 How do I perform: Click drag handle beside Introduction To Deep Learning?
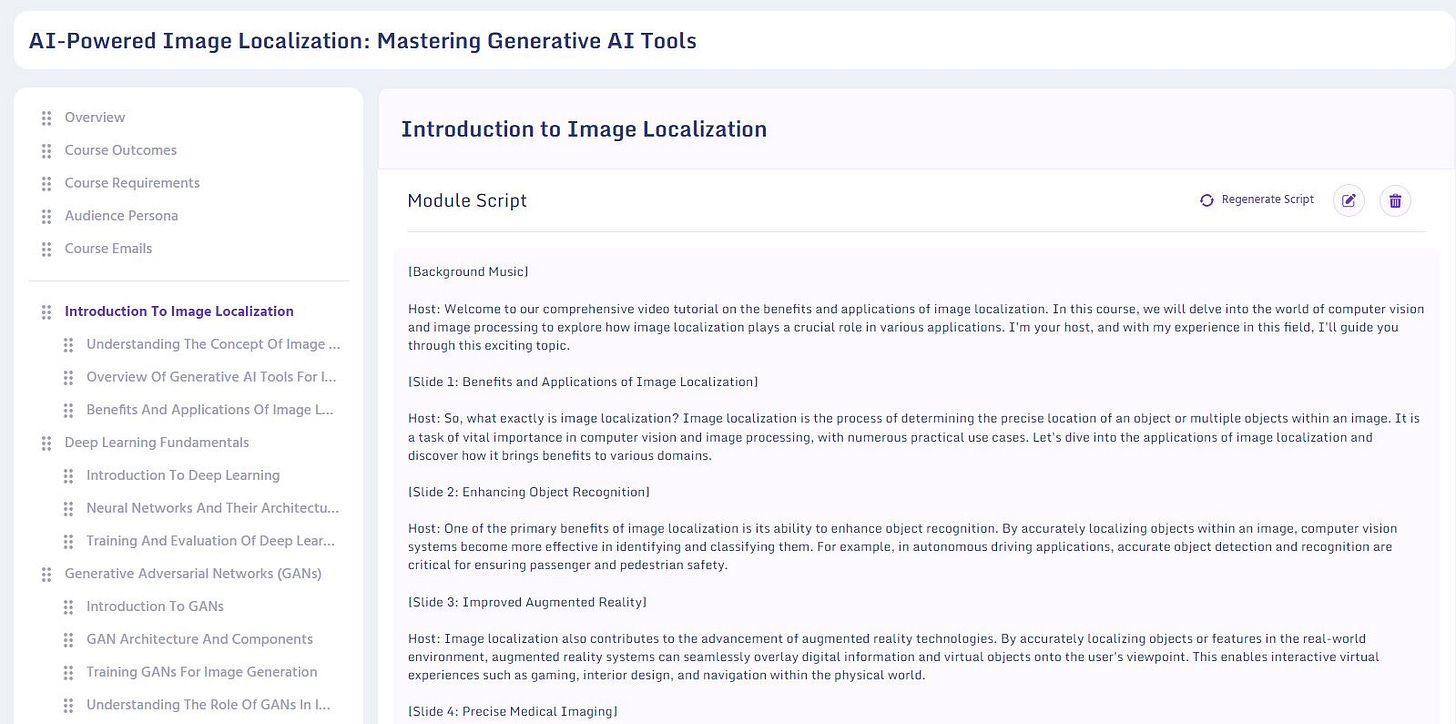(68, 476)
